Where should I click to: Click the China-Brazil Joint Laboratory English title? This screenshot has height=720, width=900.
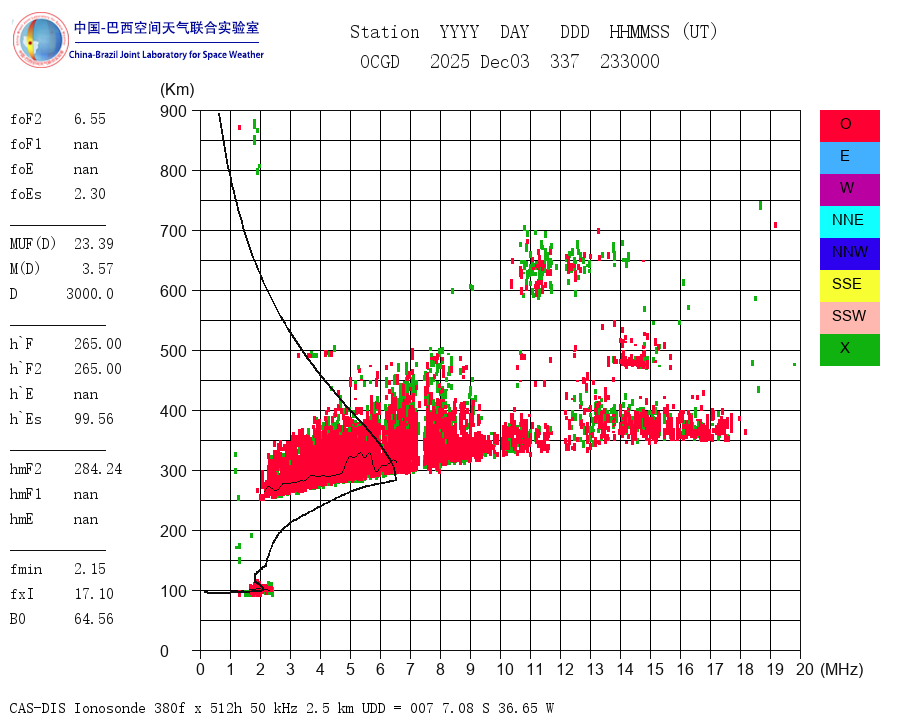pyautogui.click(x=166, y=55)
